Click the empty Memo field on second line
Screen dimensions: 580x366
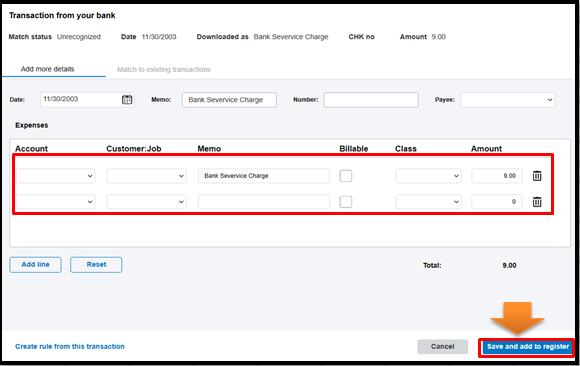pyautogui.click(x=263, y=202)
